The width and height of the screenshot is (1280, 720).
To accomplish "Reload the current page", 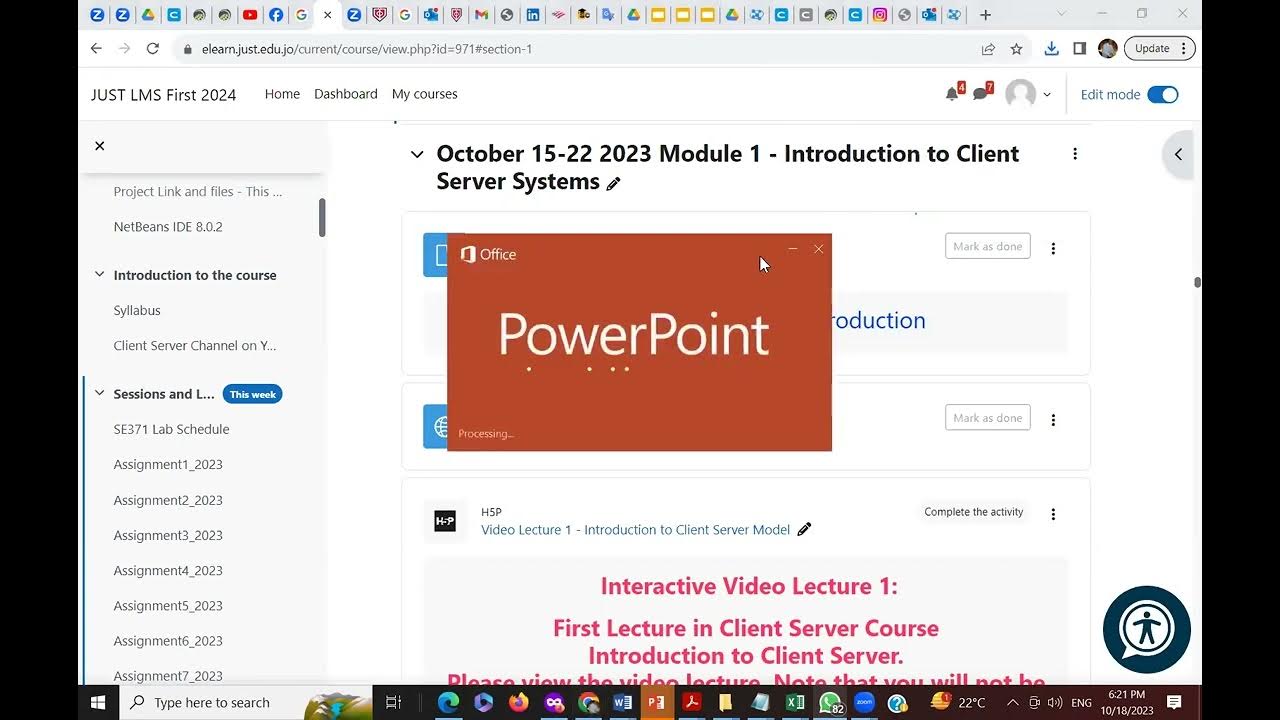I will point(152,48).
